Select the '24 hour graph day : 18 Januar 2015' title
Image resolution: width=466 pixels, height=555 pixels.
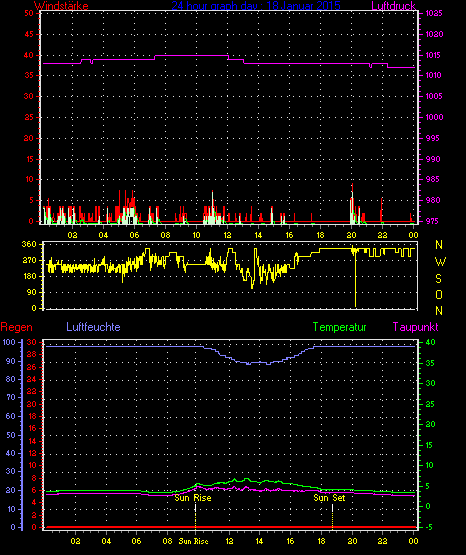pos(256,6)
